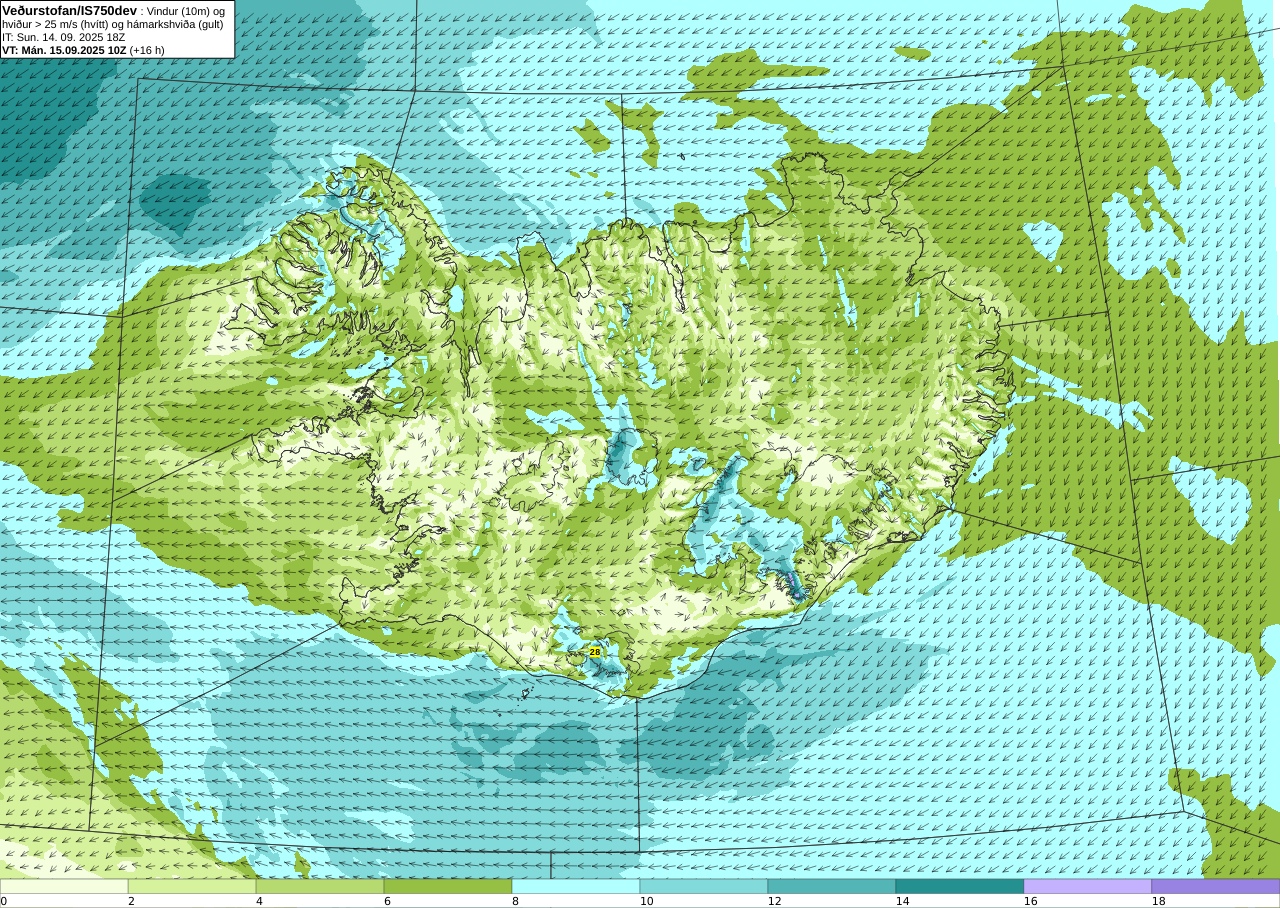1280x908 pixels.
Task: Select the 4–6 m/s green swatch
Action: [x=320, y=886]
